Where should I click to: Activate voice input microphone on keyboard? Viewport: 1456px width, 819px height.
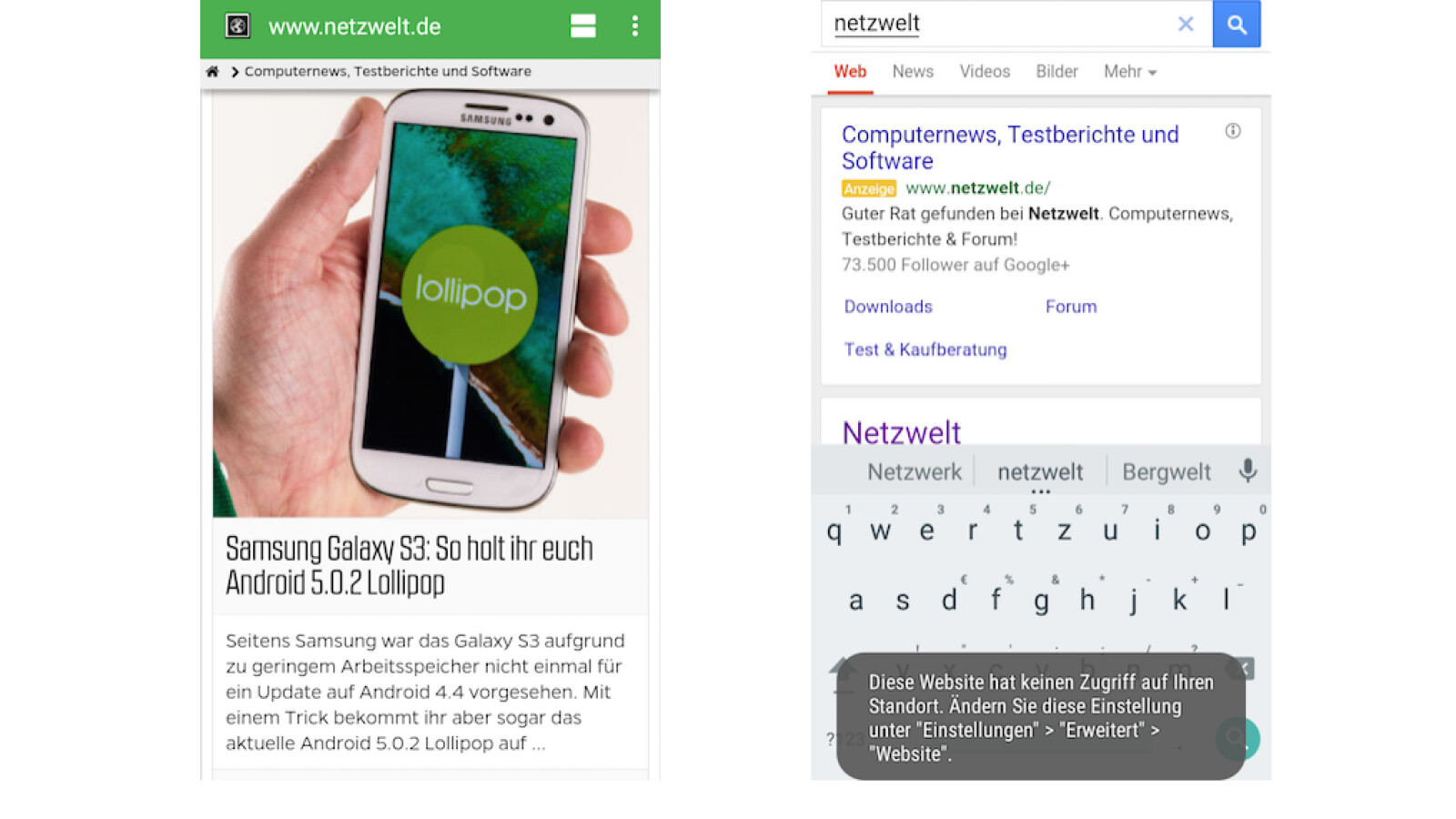[1248, 470]
